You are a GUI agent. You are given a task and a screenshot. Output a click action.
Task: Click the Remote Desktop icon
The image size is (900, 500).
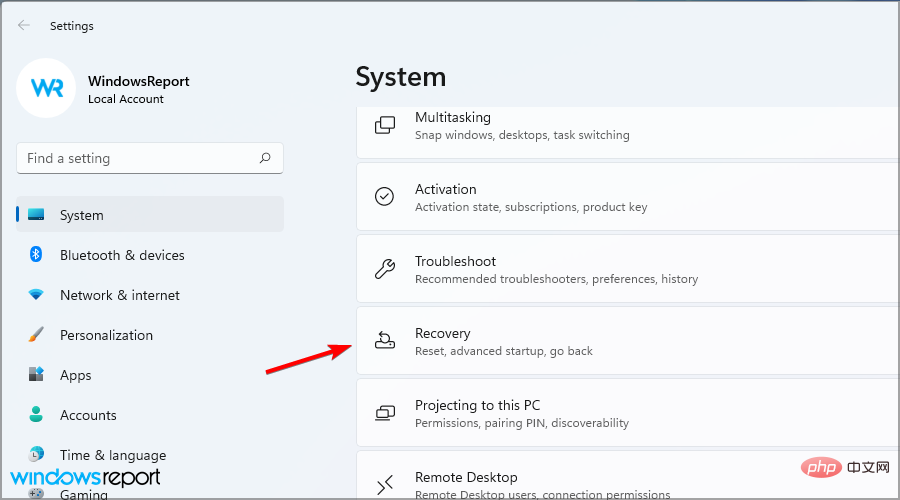pyautogui.click(x=385, y=485)
